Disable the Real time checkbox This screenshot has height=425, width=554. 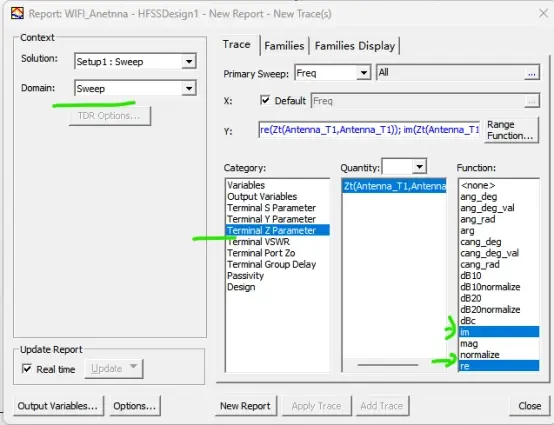coord(27,369)
